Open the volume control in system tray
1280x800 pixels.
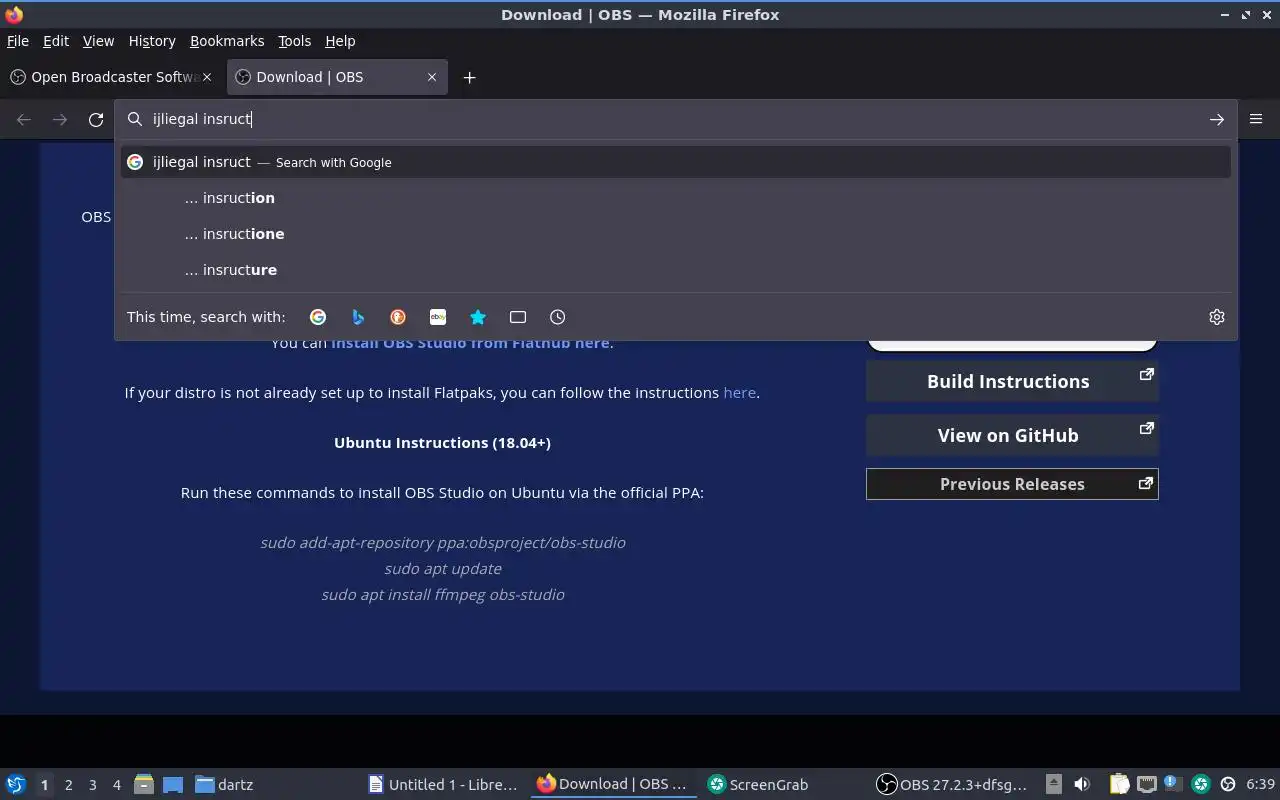[x=1082, y=784]
